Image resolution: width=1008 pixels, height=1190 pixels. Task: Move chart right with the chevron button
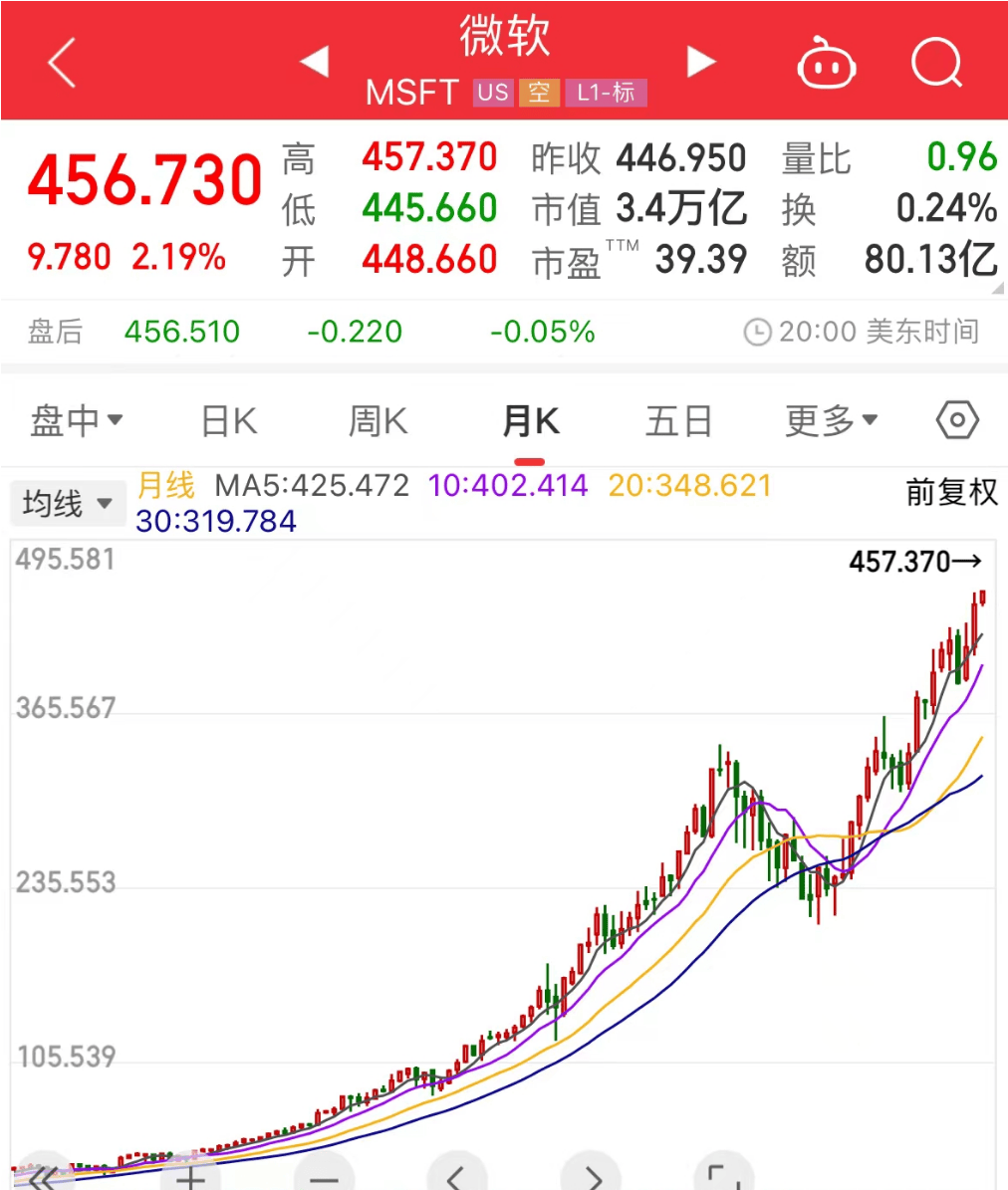592,1176
